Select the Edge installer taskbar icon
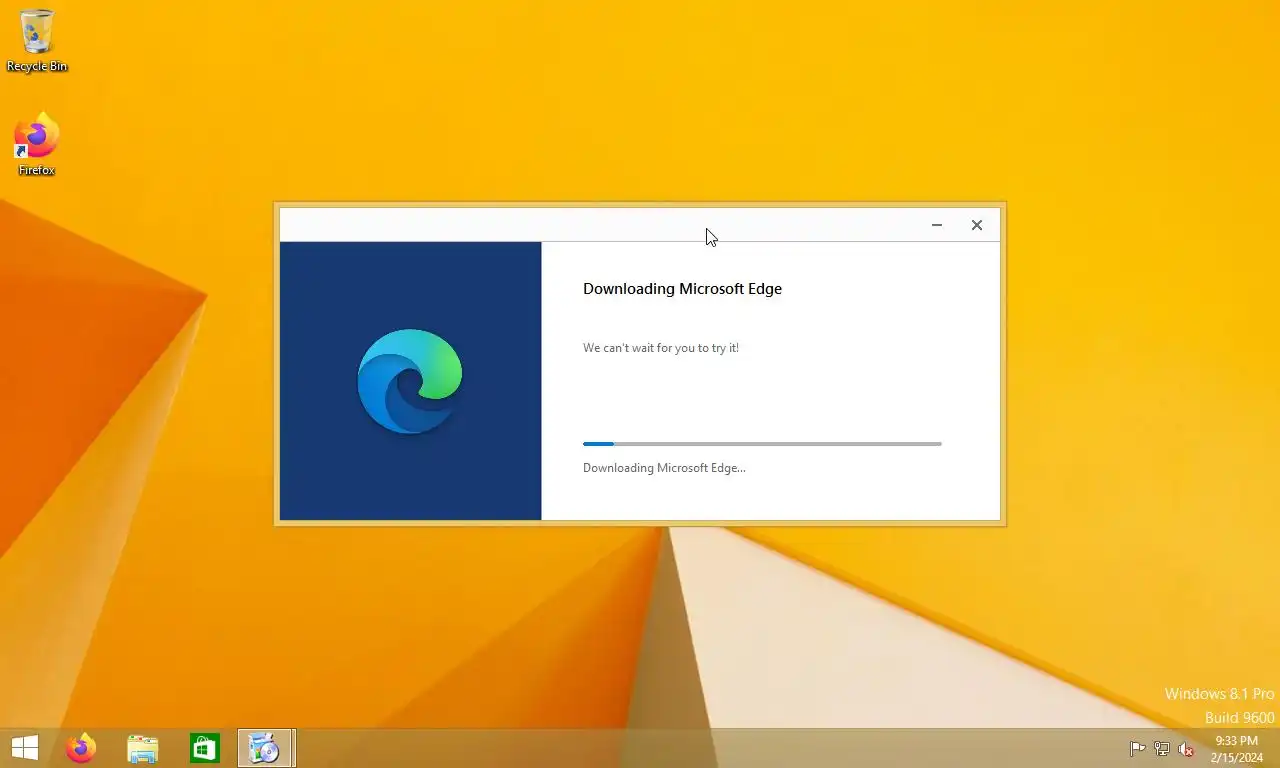 click(266, 748)
